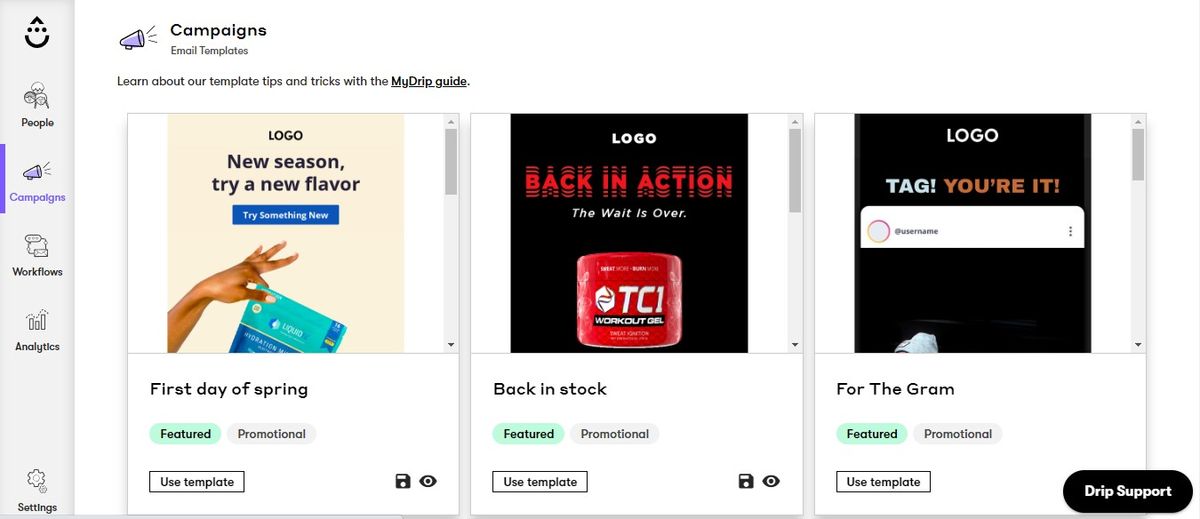The image size is (1200, 519).
Task: Click the Drip smiley logo
Action: point(37,34)
